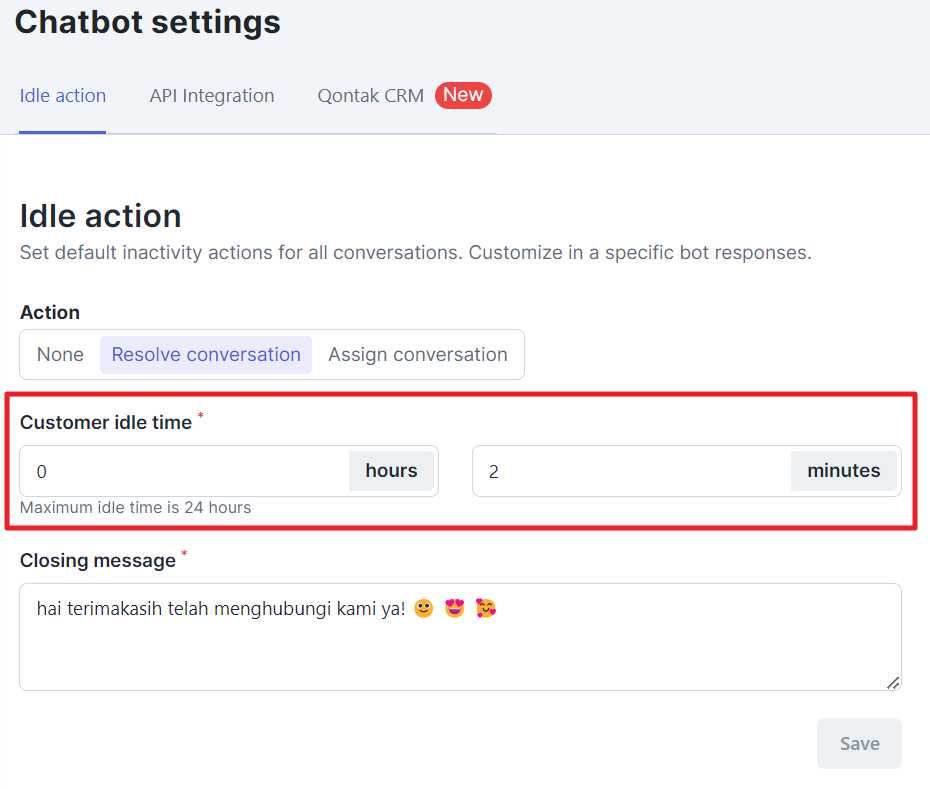Click the hours unit label
930x789 pixels.
391,471
